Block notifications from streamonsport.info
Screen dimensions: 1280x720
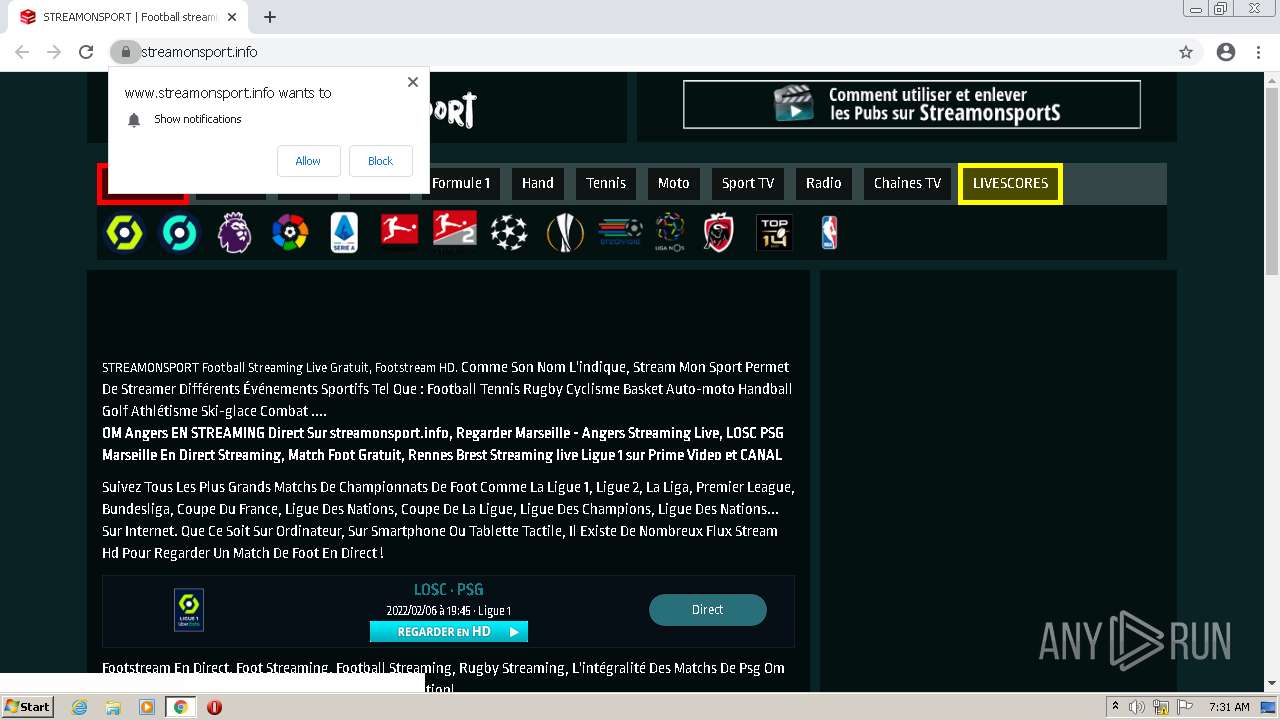[380, 161]
